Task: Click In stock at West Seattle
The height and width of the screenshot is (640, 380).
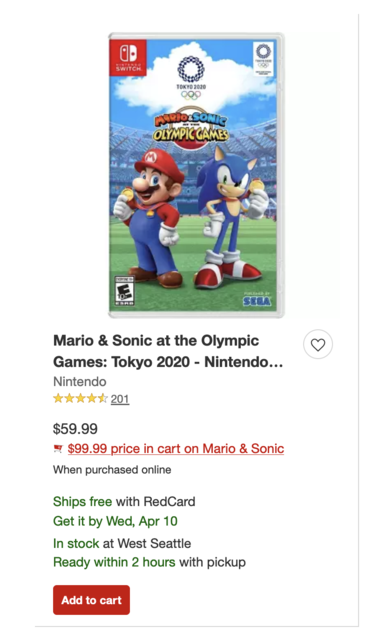Action: click(x=122, y=543)
